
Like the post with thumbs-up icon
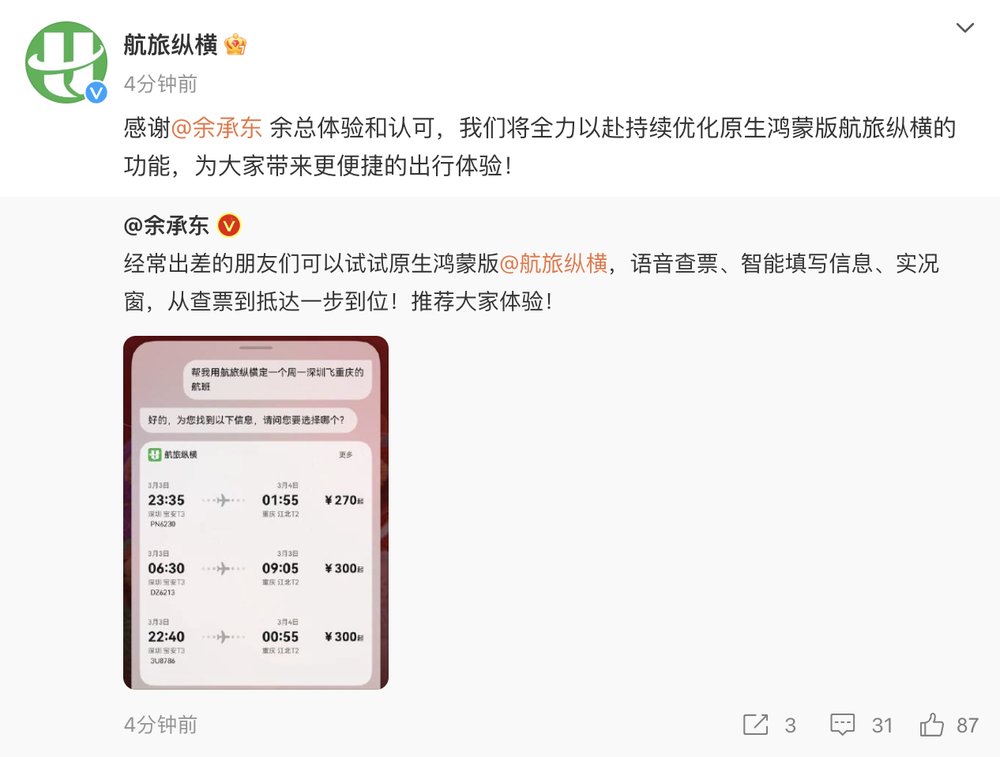[x=931, y=724]
